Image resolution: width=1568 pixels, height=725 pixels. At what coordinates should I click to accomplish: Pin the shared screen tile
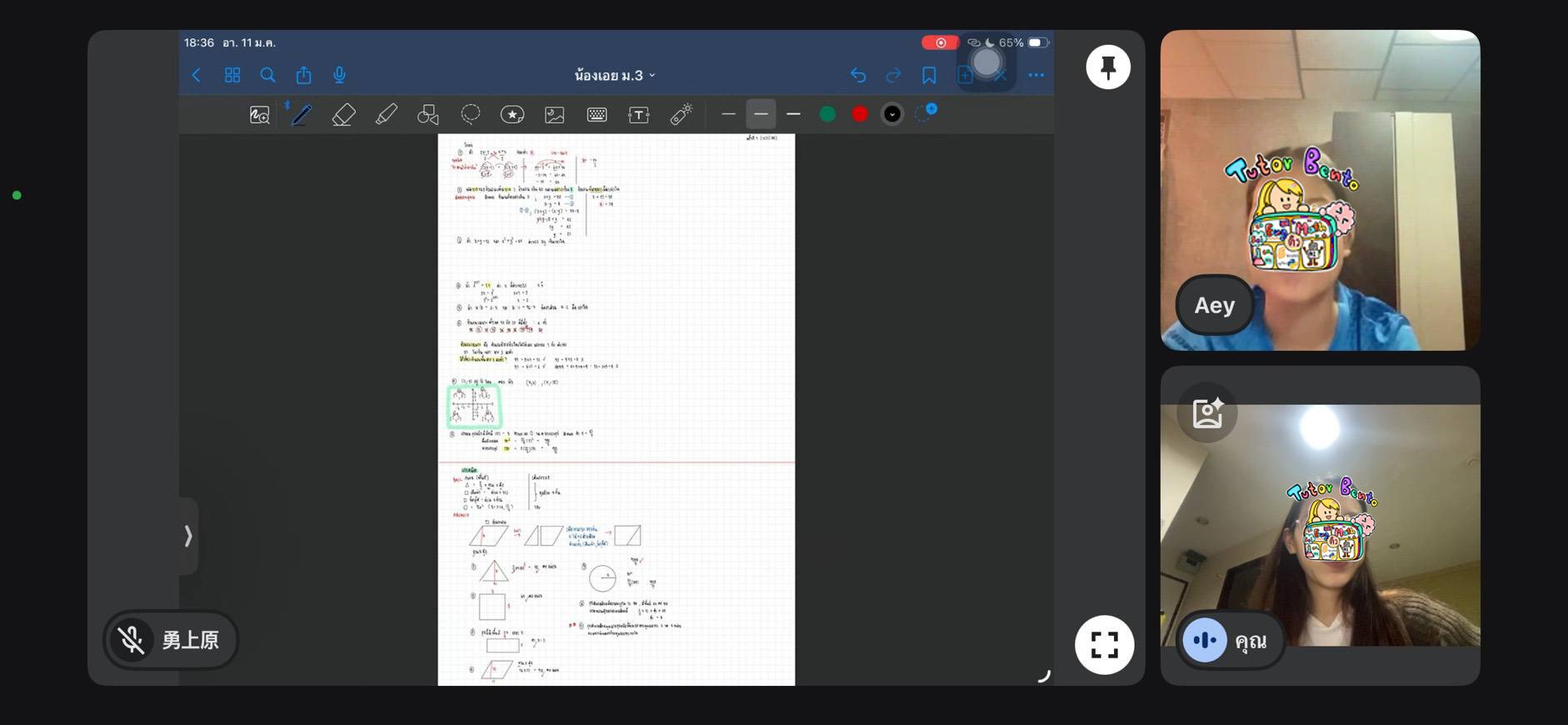(1108, 67)
